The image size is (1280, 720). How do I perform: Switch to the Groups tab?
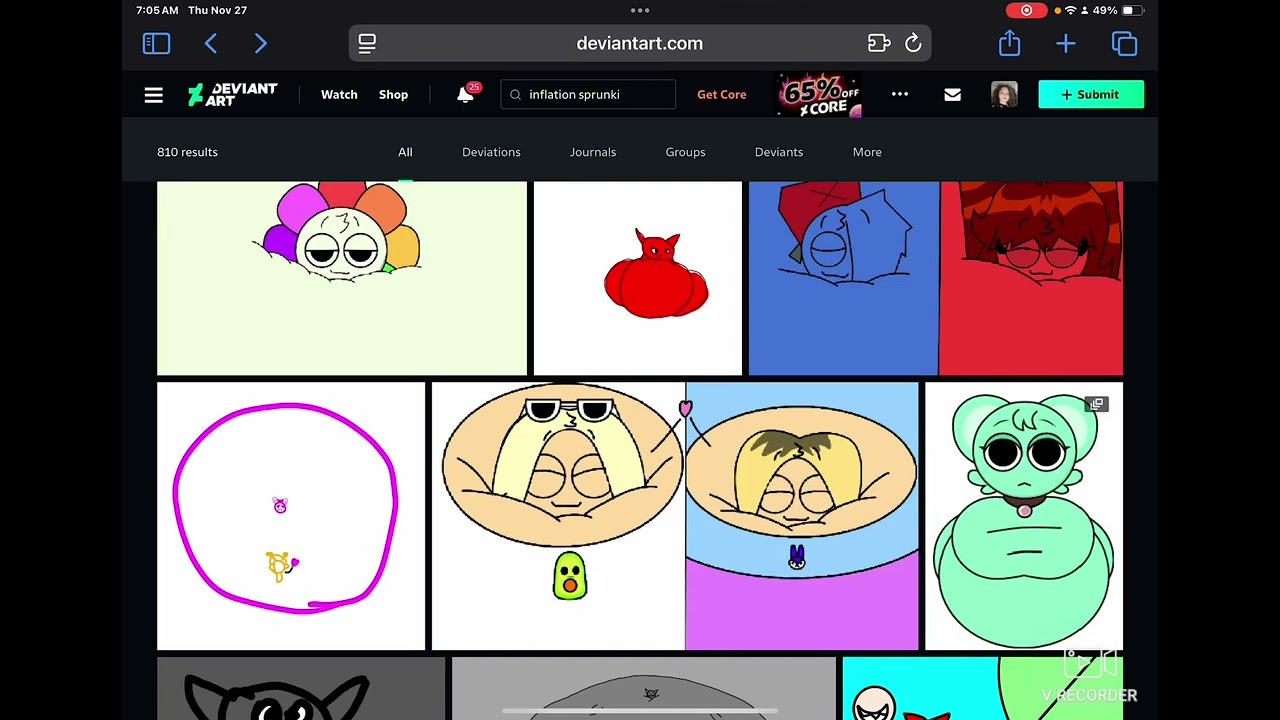coord(685,152)
